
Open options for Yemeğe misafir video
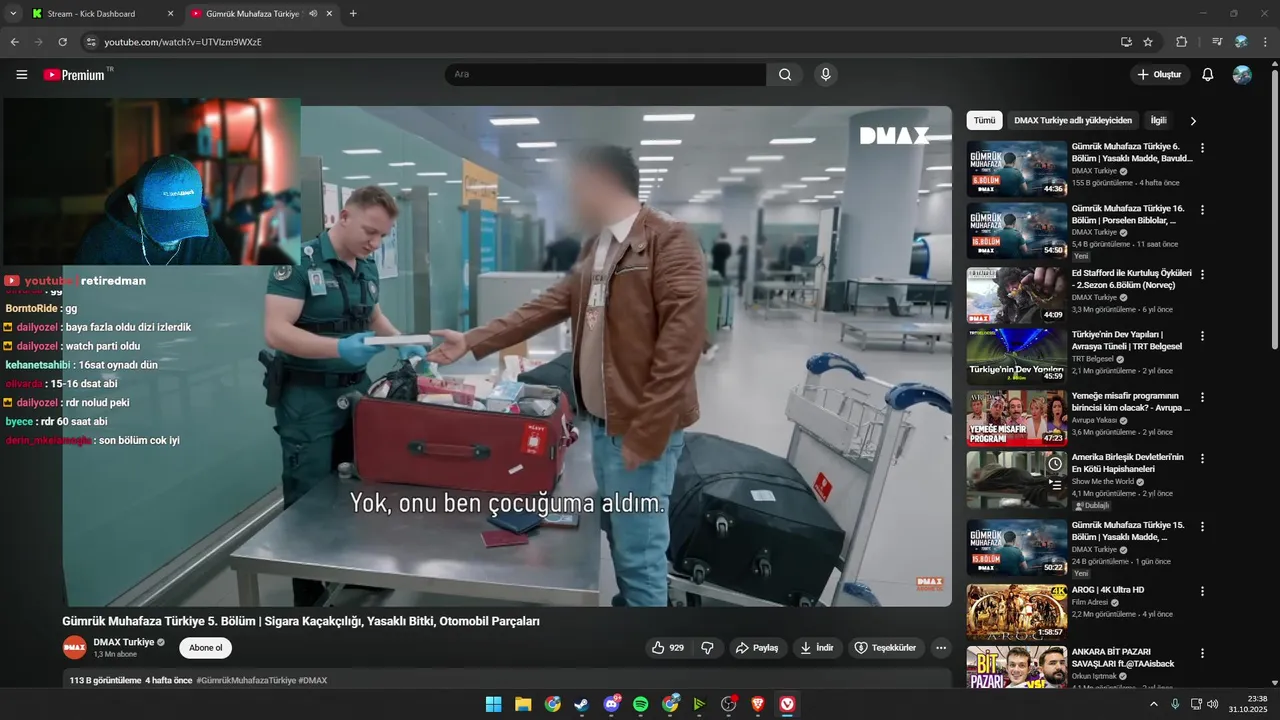(1202, 397)
